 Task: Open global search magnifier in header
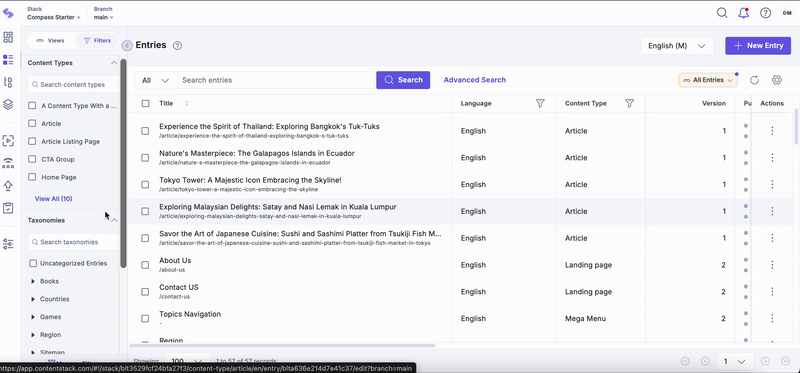(x=722, y=13)
